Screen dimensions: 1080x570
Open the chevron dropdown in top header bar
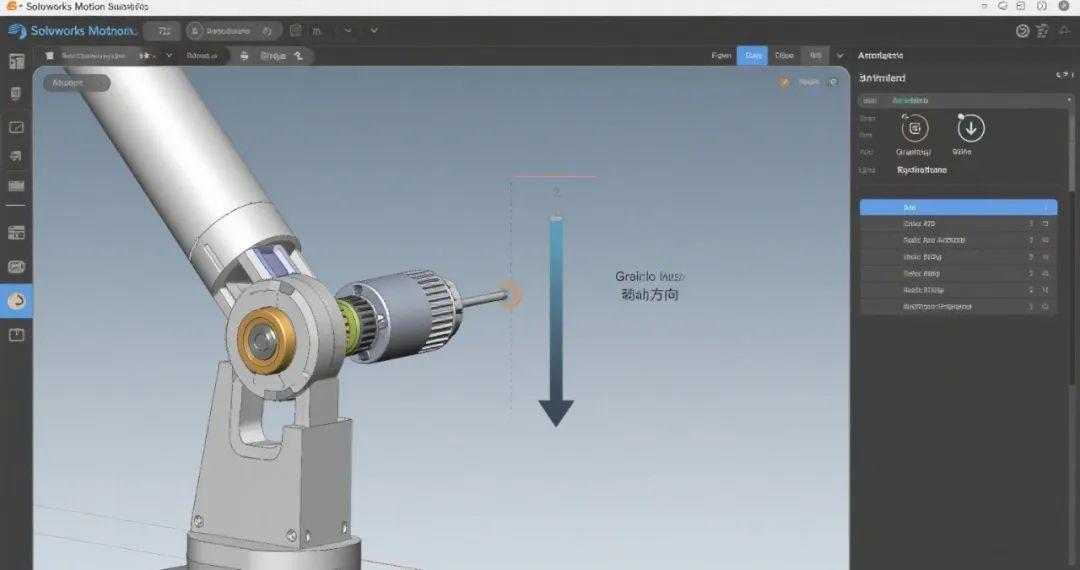coord(373,31)
